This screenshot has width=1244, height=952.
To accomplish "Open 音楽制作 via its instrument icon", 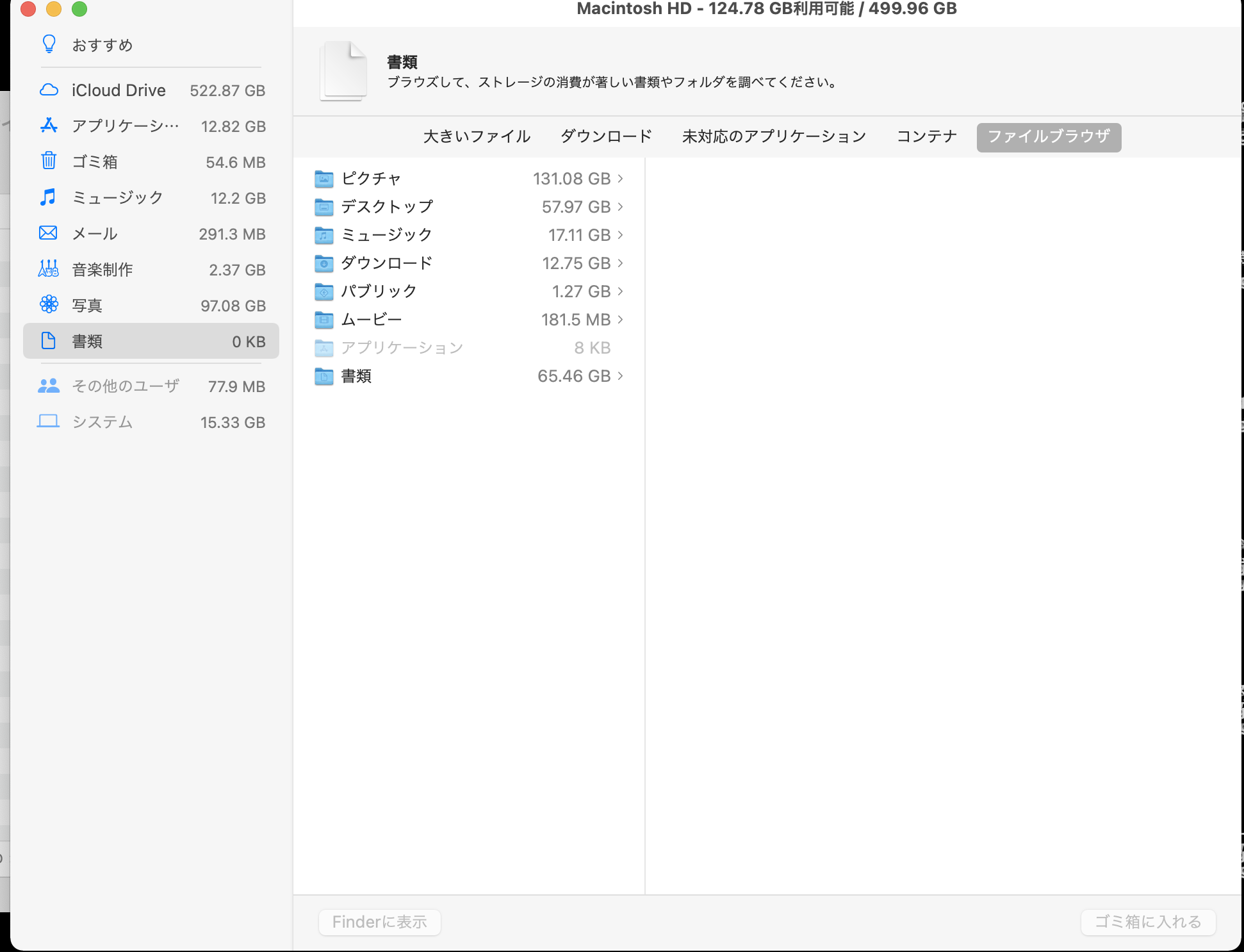I will click(x=49, y=269).
